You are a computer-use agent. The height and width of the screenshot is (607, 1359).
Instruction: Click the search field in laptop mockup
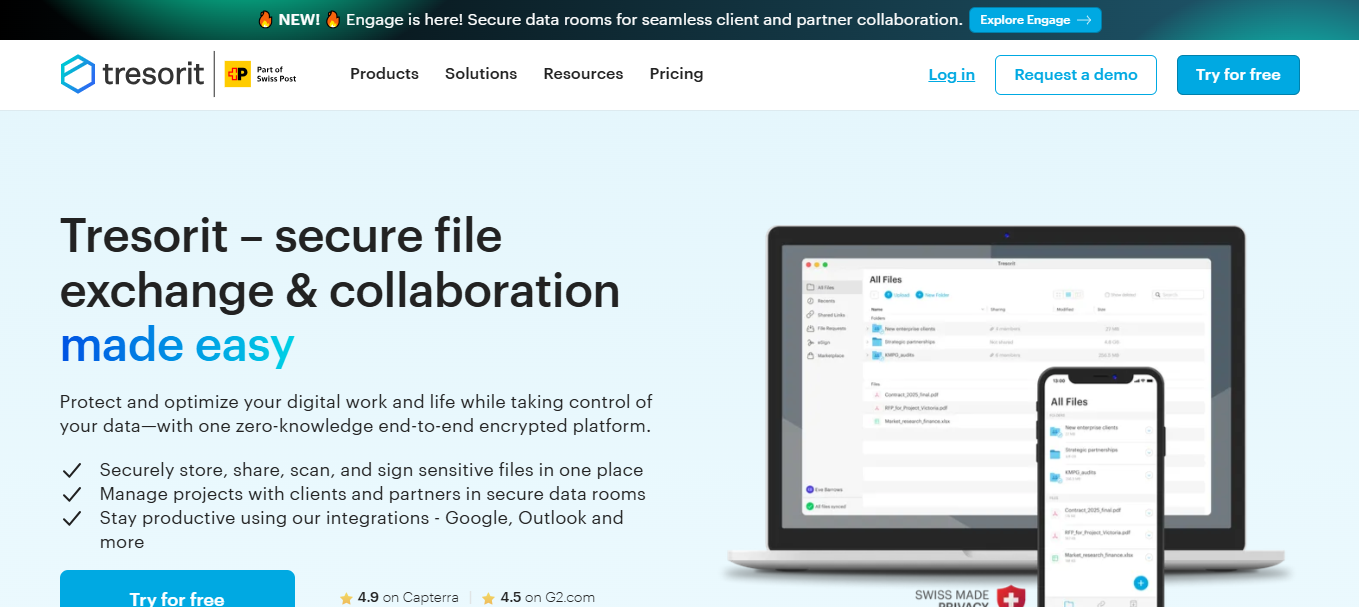tap(1180, 295)
